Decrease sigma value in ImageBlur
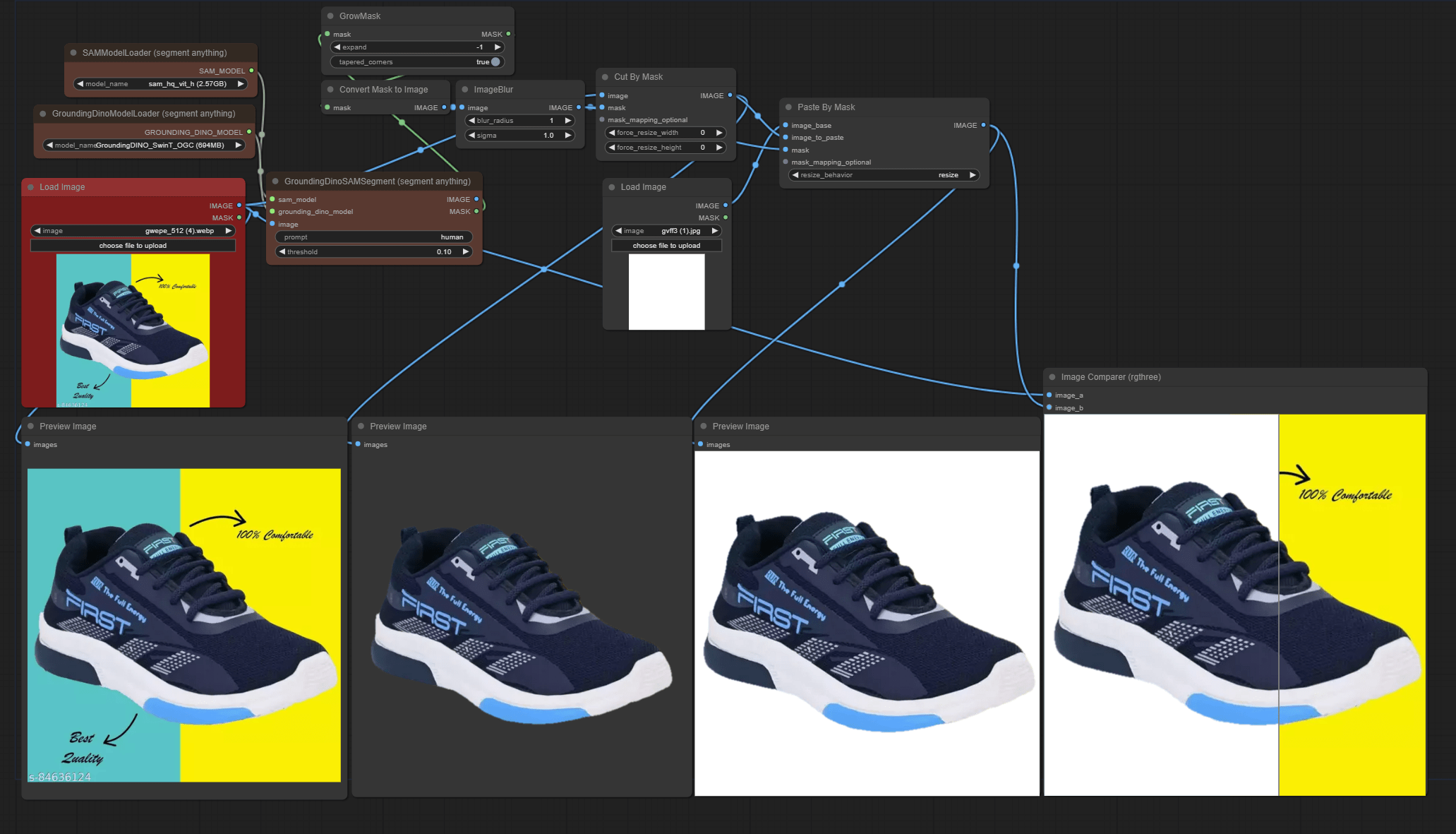Screen dimensions: 1456x834 pyautogui.click(x=471, y=136)
